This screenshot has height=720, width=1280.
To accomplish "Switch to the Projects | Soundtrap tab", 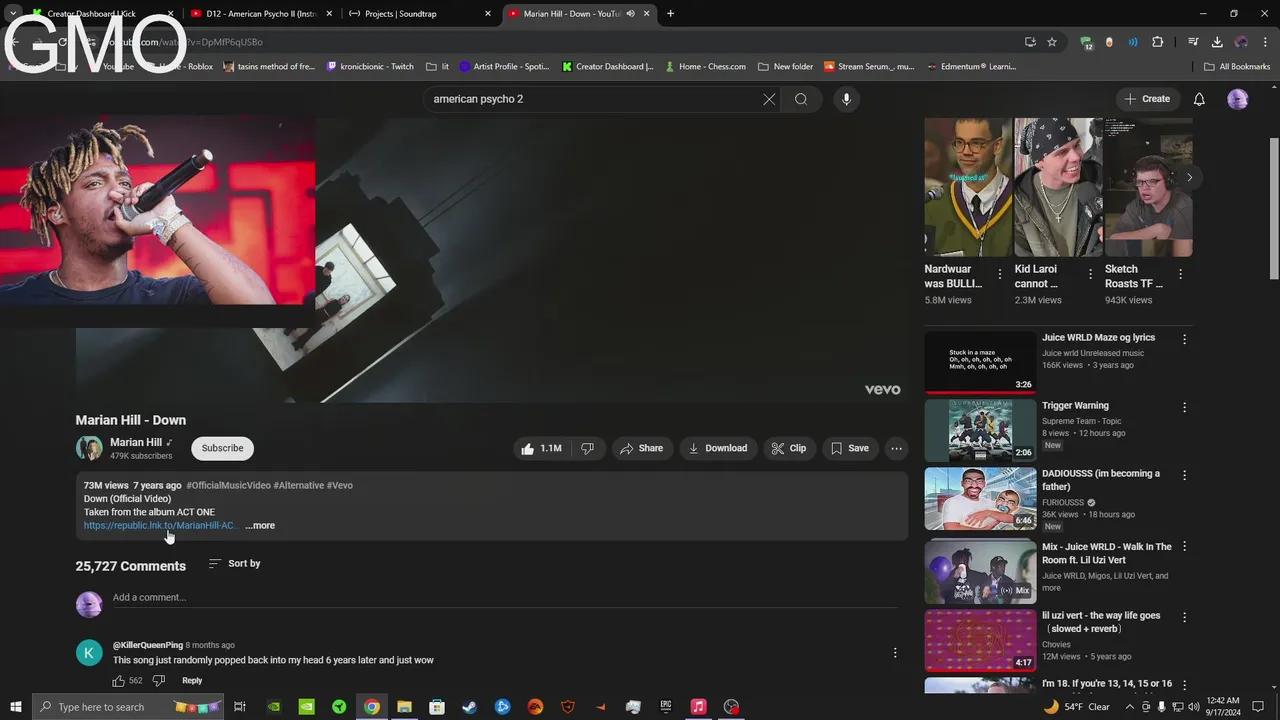I will coord(400,14).
